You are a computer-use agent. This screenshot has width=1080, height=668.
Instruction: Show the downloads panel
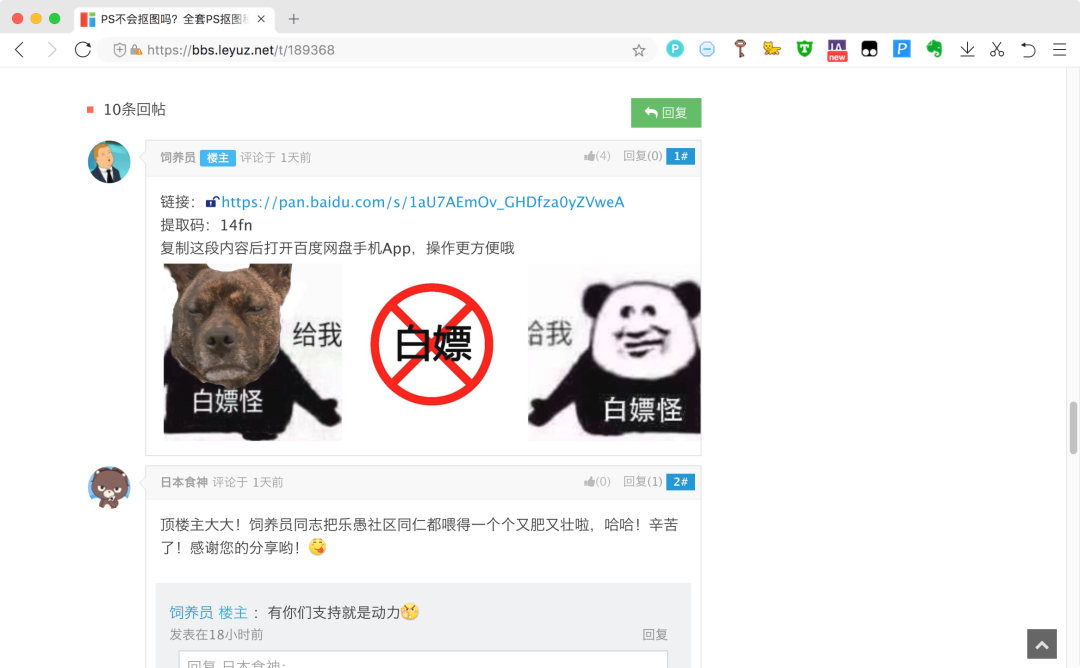coord(967,49)
